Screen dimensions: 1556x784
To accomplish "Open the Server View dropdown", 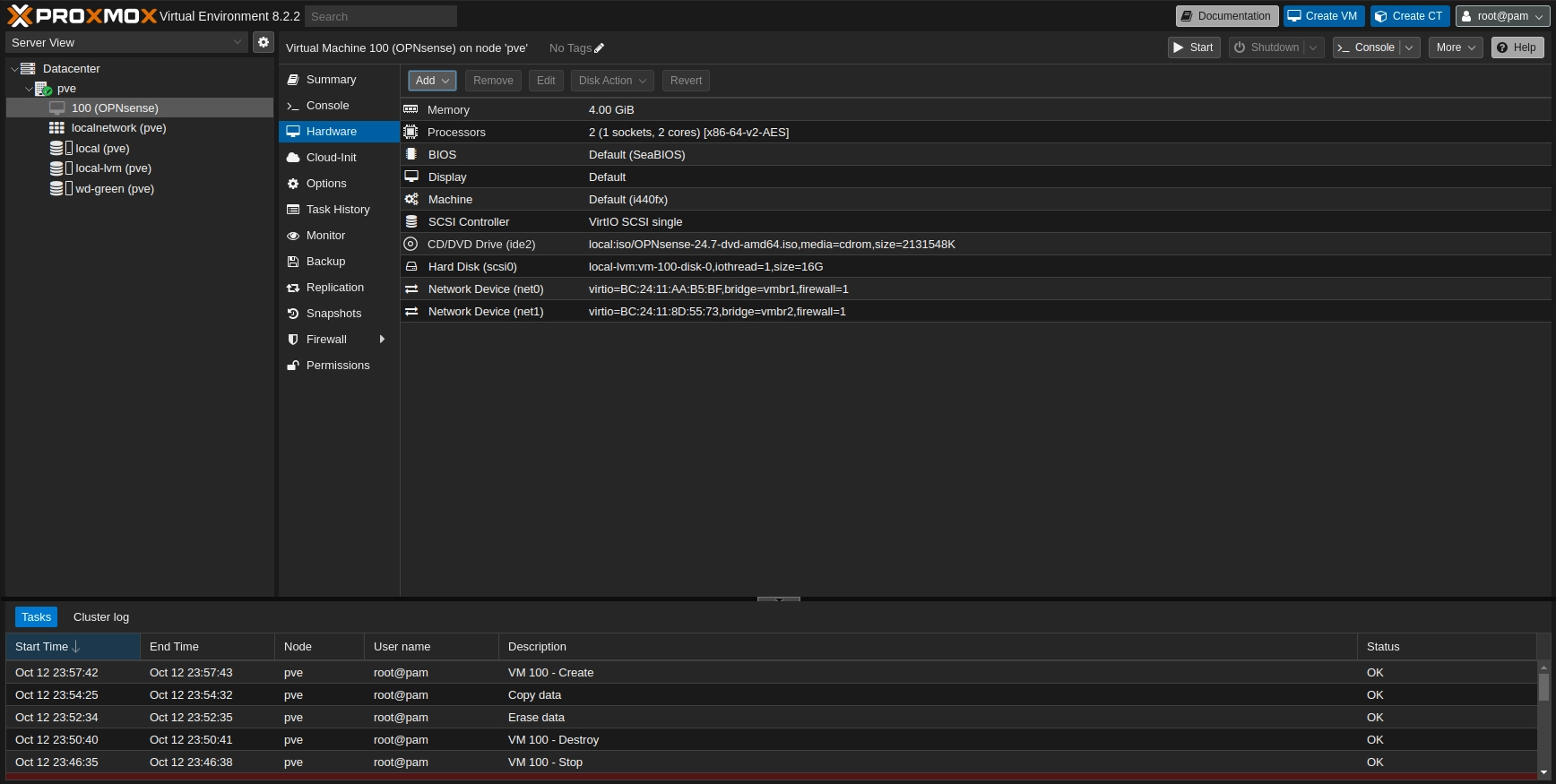I will [x=238, y=42].
